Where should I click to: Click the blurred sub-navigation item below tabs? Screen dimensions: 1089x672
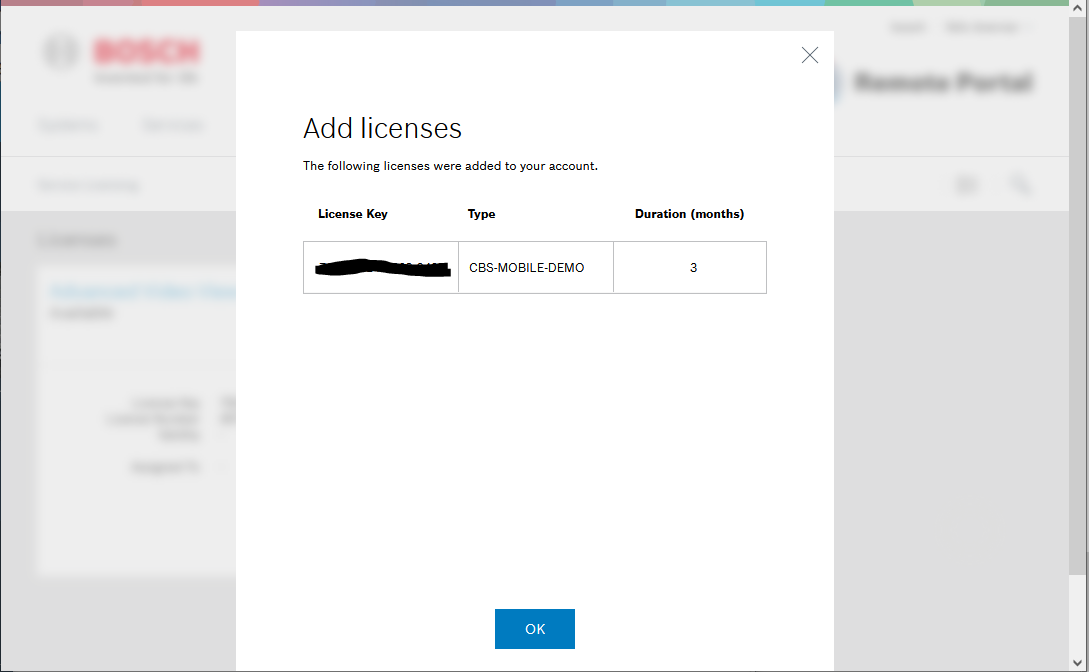[x=88, y=185]
